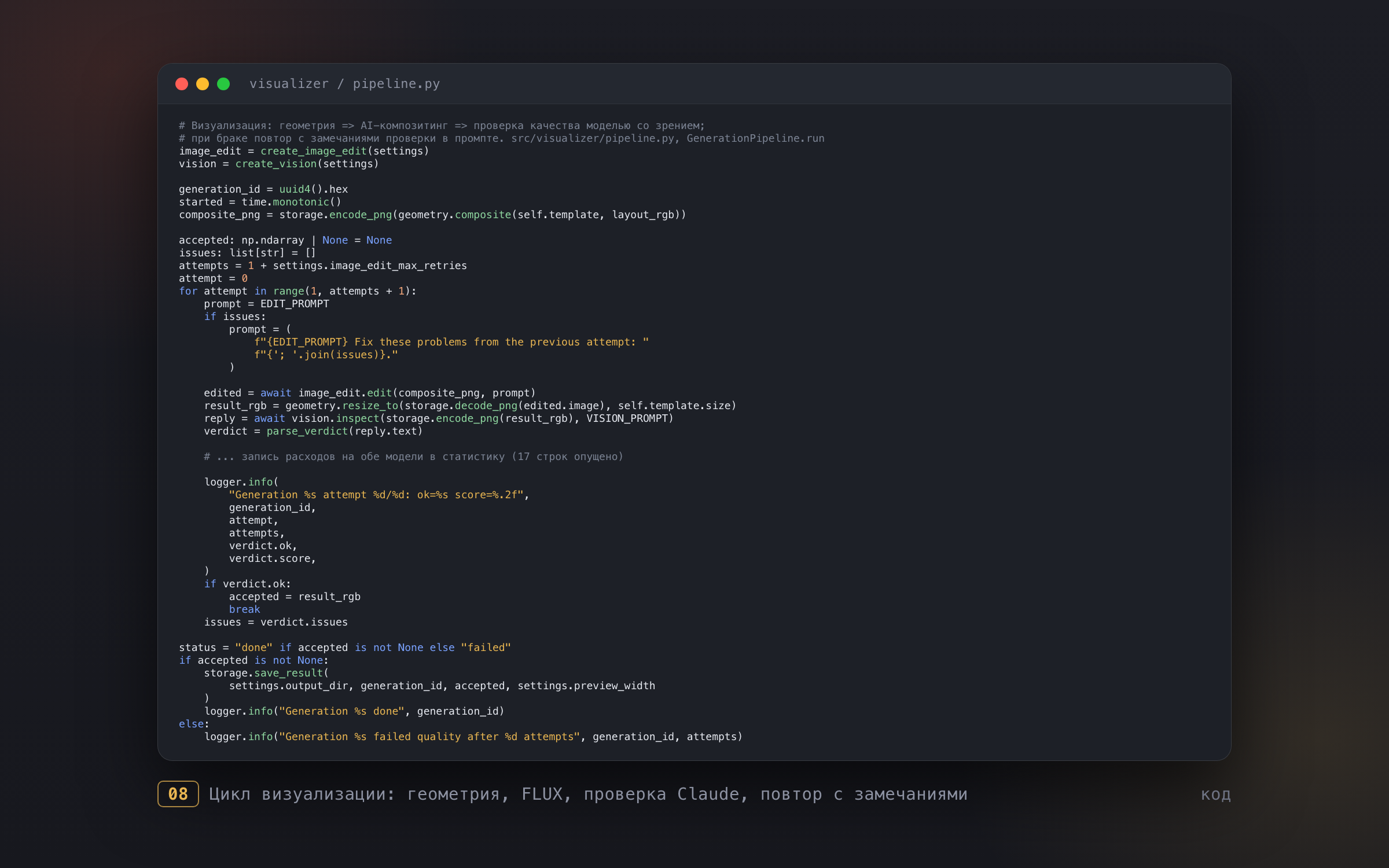
Task: Click the line 'started = time.monotonic()'
Action: tap(260, 202)
